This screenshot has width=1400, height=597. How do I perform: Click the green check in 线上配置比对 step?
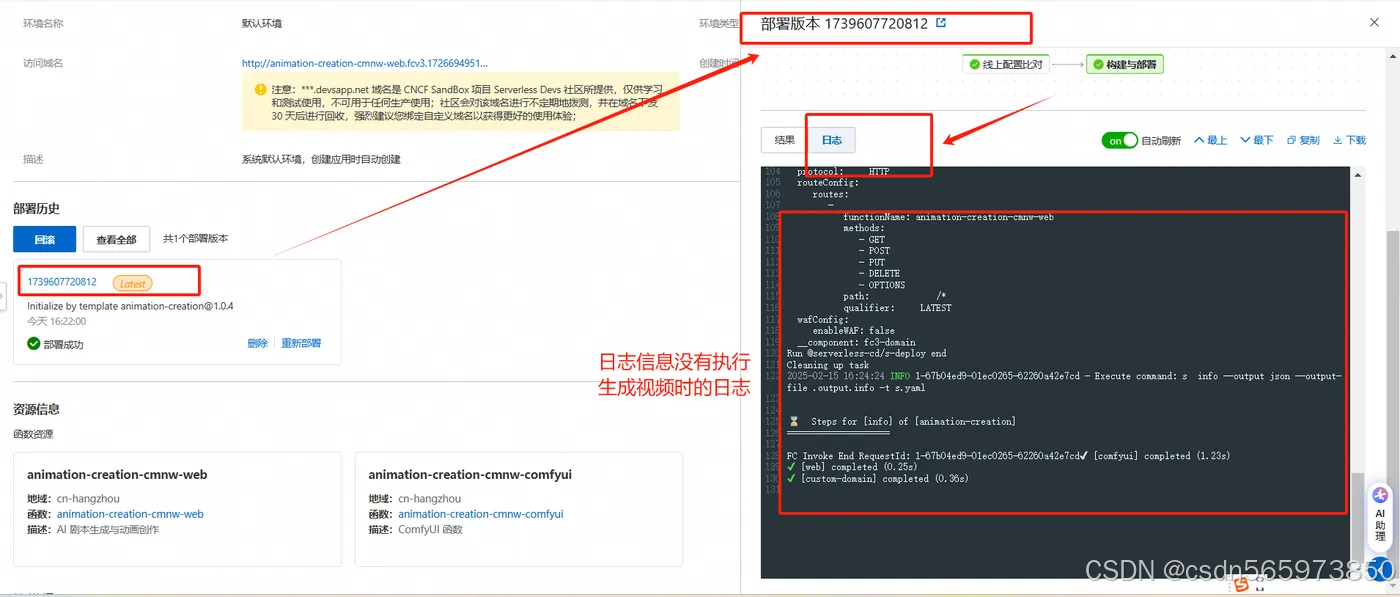[974, 64]
